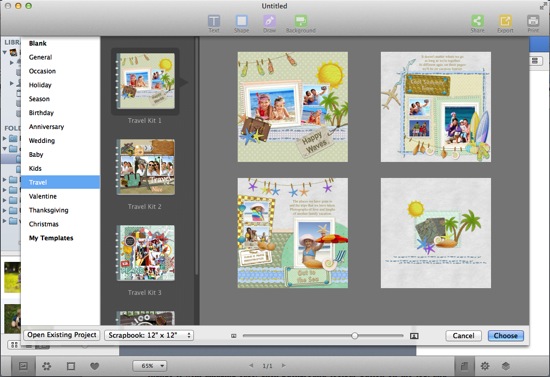Click the flower clipart icon in bottom bar
Viewport: 550px width, 377px height.
pyautogui.click(x=47, y=366)
